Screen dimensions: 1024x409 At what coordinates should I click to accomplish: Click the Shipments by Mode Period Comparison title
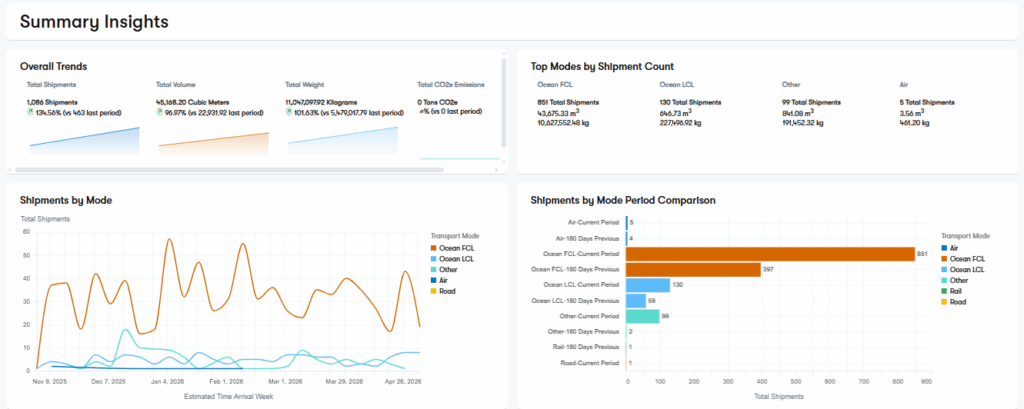click(x=623, y=200)
